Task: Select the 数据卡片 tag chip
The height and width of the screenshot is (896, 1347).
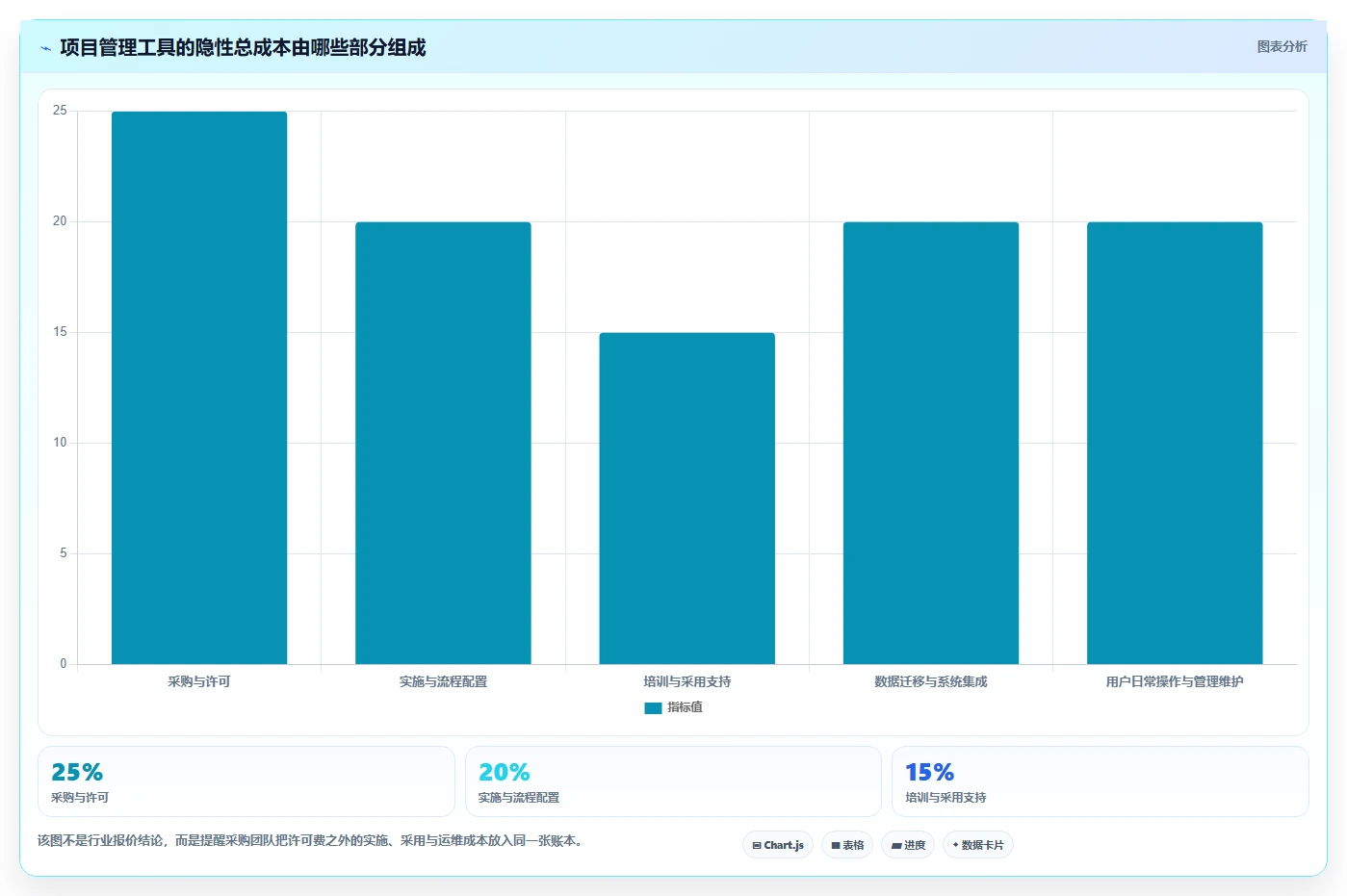Action: (978, 845)
